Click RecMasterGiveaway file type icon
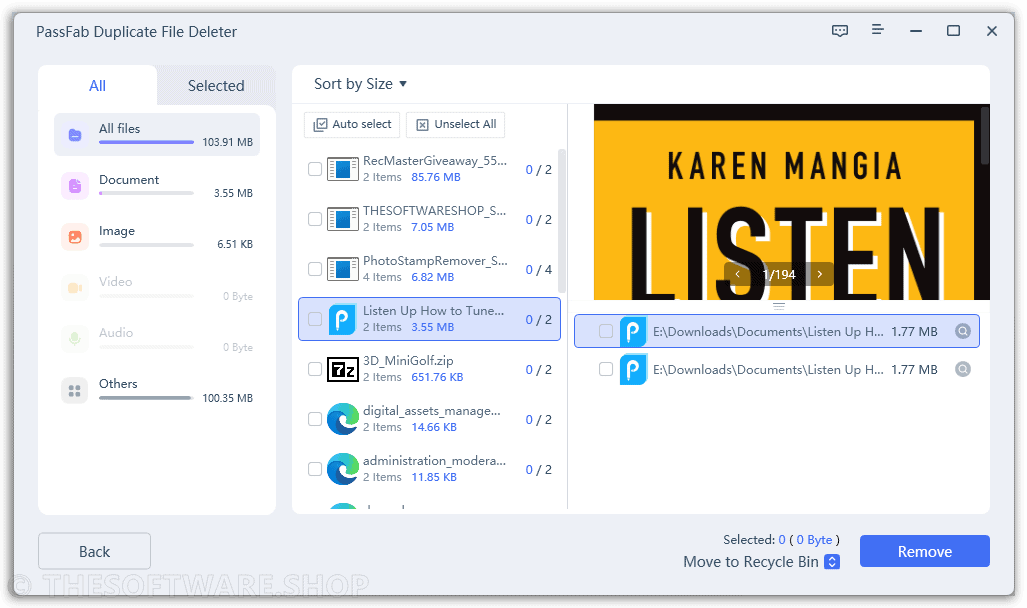The height and width of the screenshot is (608, 1027). (343, 169)
